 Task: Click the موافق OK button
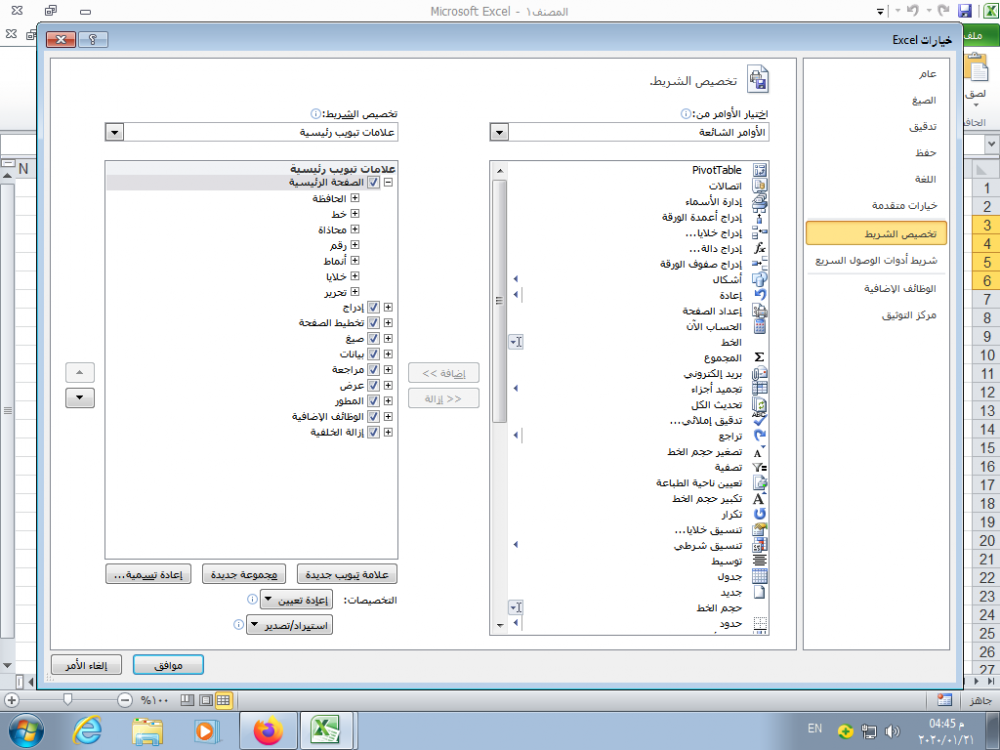[168, 665]
